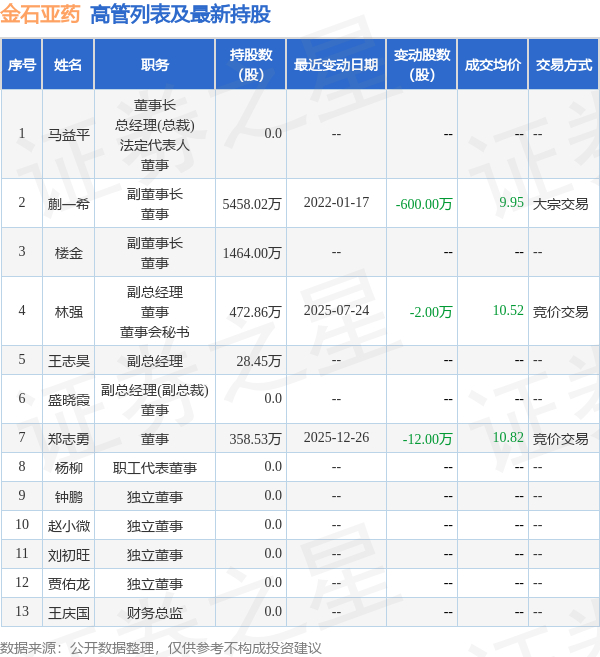The width and height of the screenshot is (600, 657).
Task: Click 竞价交易 in 郑志勇's row
Action: pyautogui.click(x=561, y=439)
